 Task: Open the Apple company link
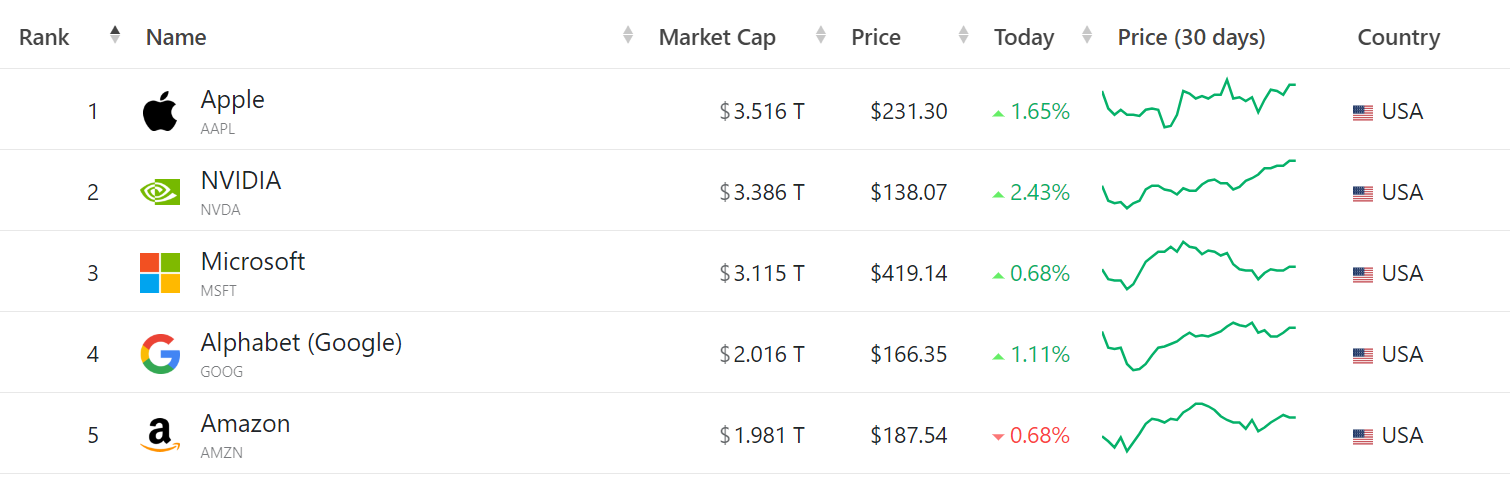232,100
